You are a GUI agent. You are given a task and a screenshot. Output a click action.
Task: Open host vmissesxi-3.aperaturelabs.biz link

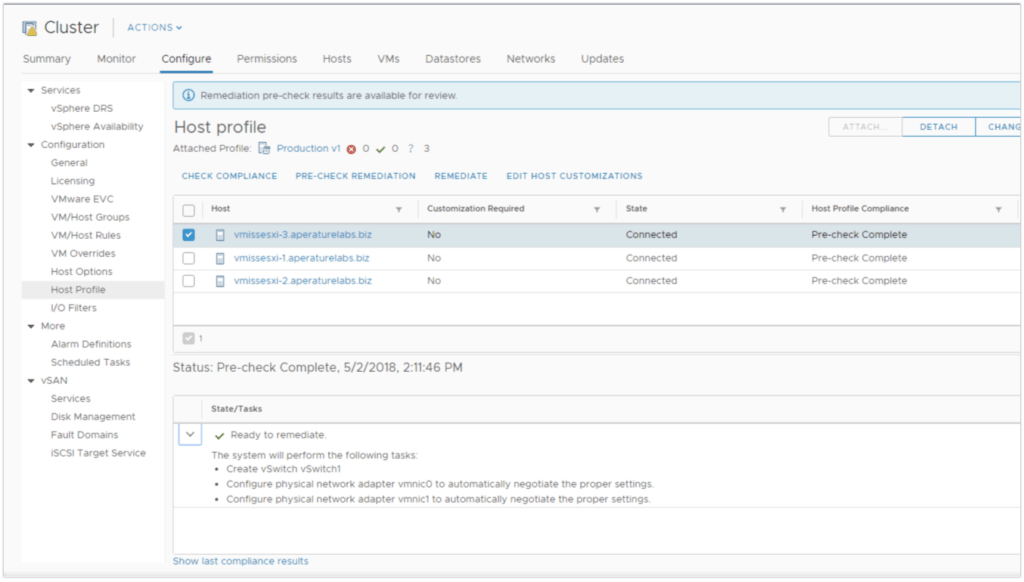pyautogui.click(x=302, y=234)
